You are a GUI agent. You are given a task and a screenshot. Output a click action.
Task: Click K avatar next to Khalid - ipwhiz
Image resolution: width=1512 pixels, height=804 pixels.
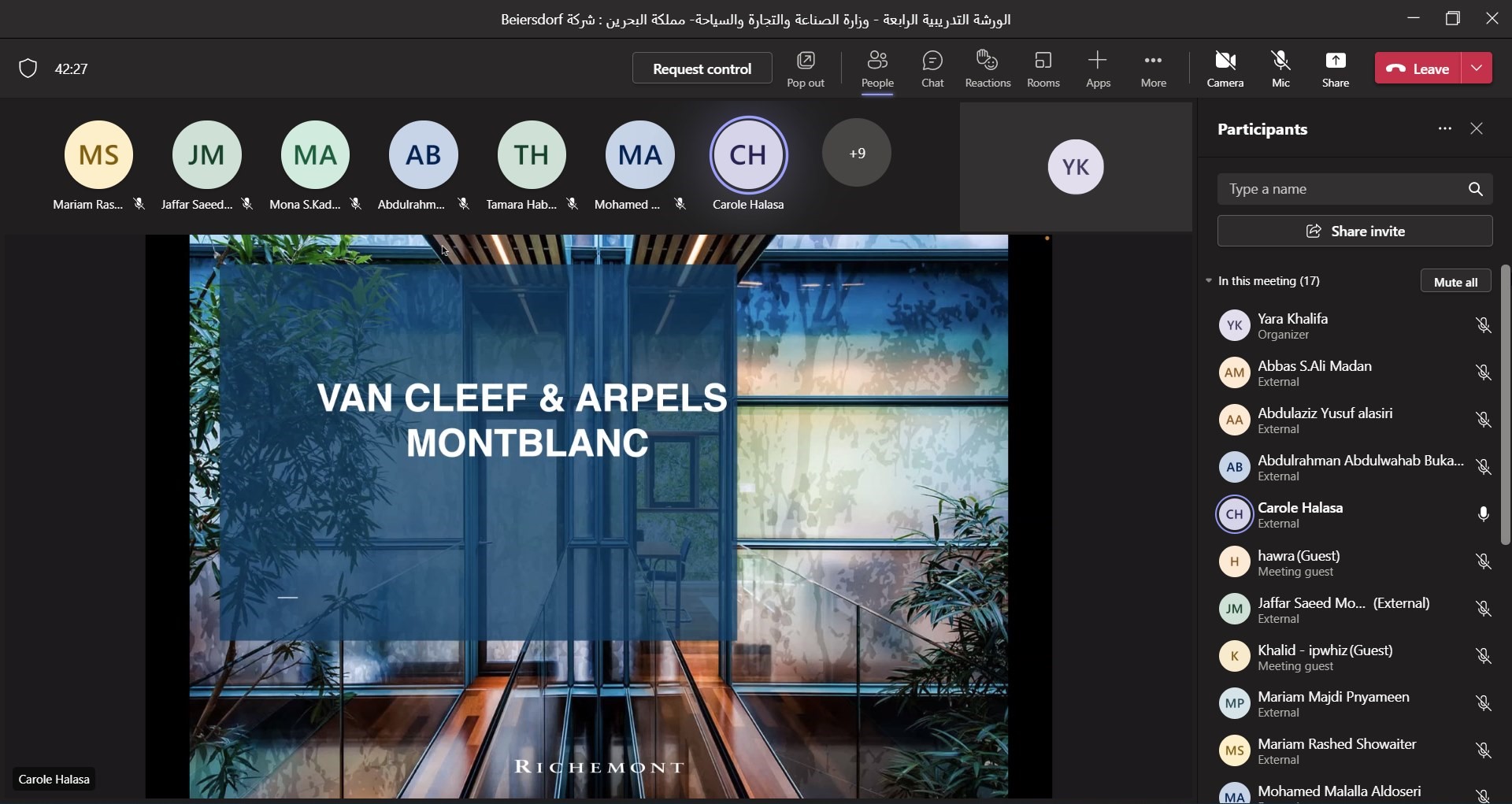tap(1234, 656)
